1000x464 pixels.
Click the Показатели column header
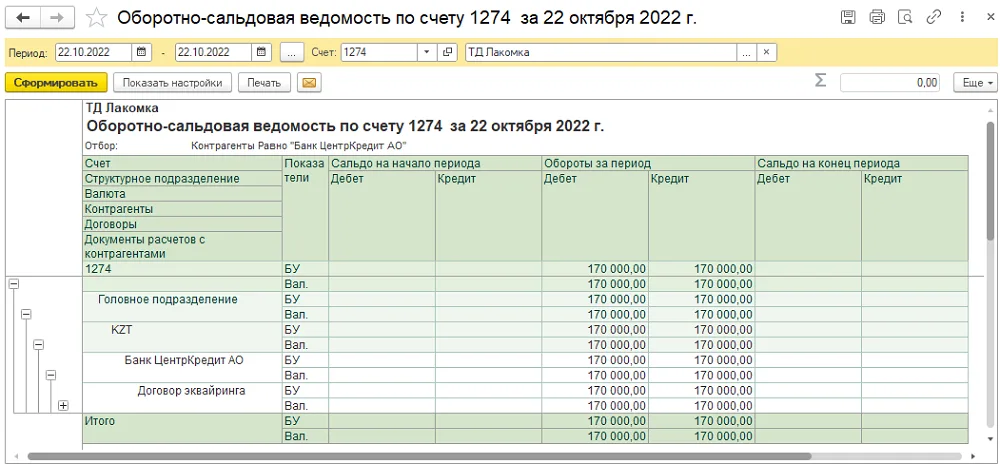tap(305, 208)
